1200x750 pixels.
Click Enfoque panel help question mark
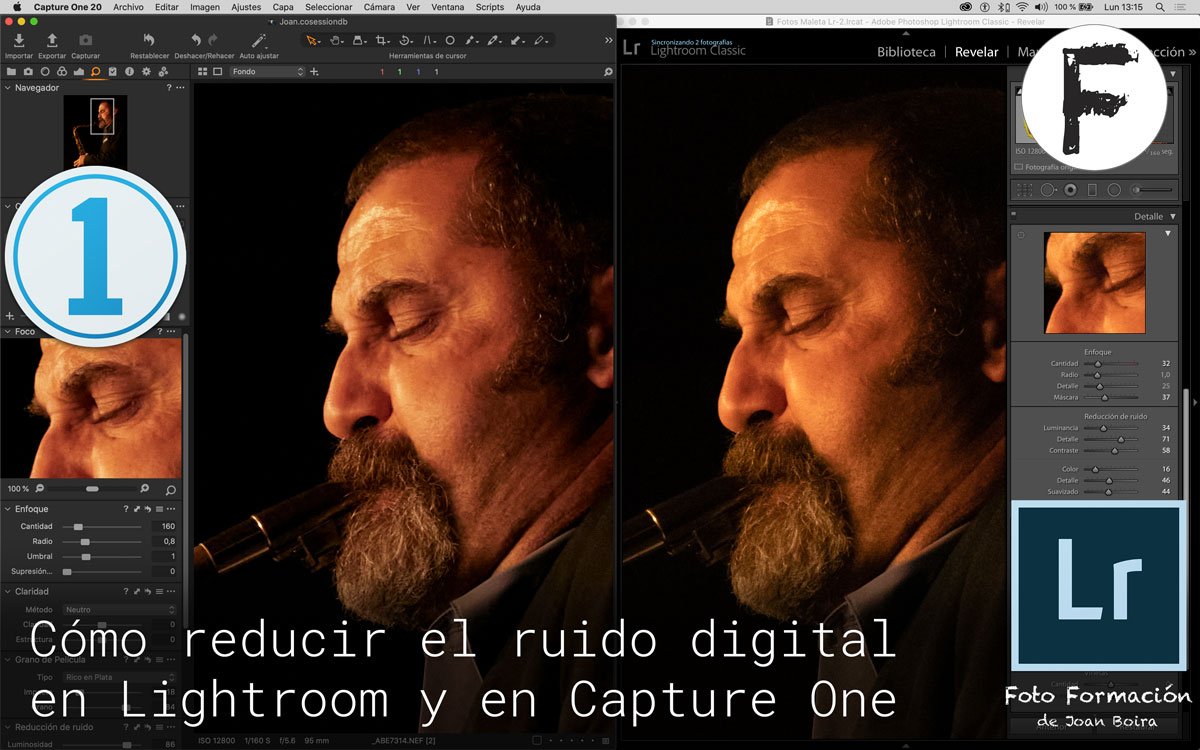pyautogui.click(x=126, y=509)
